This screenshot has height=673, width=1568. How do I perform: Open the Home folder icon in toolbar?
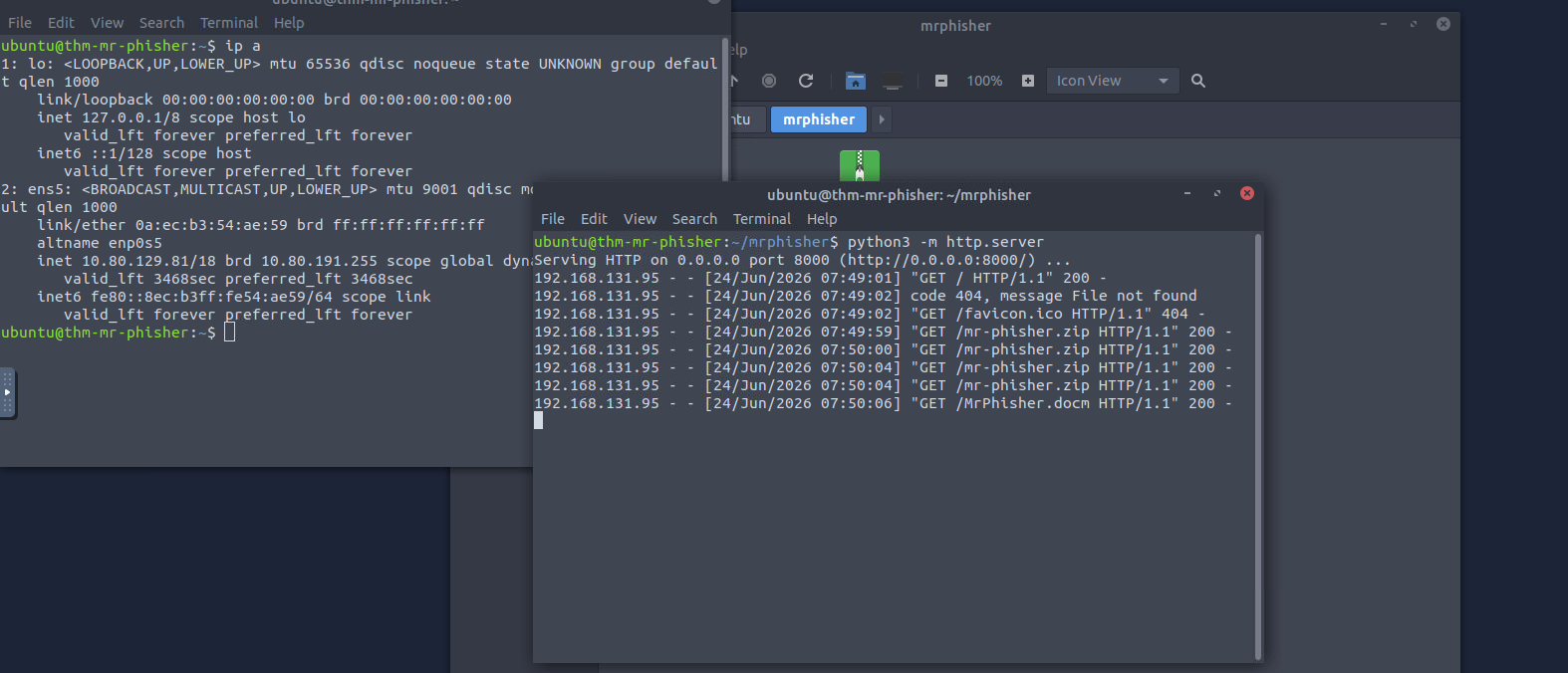(856, 81)
